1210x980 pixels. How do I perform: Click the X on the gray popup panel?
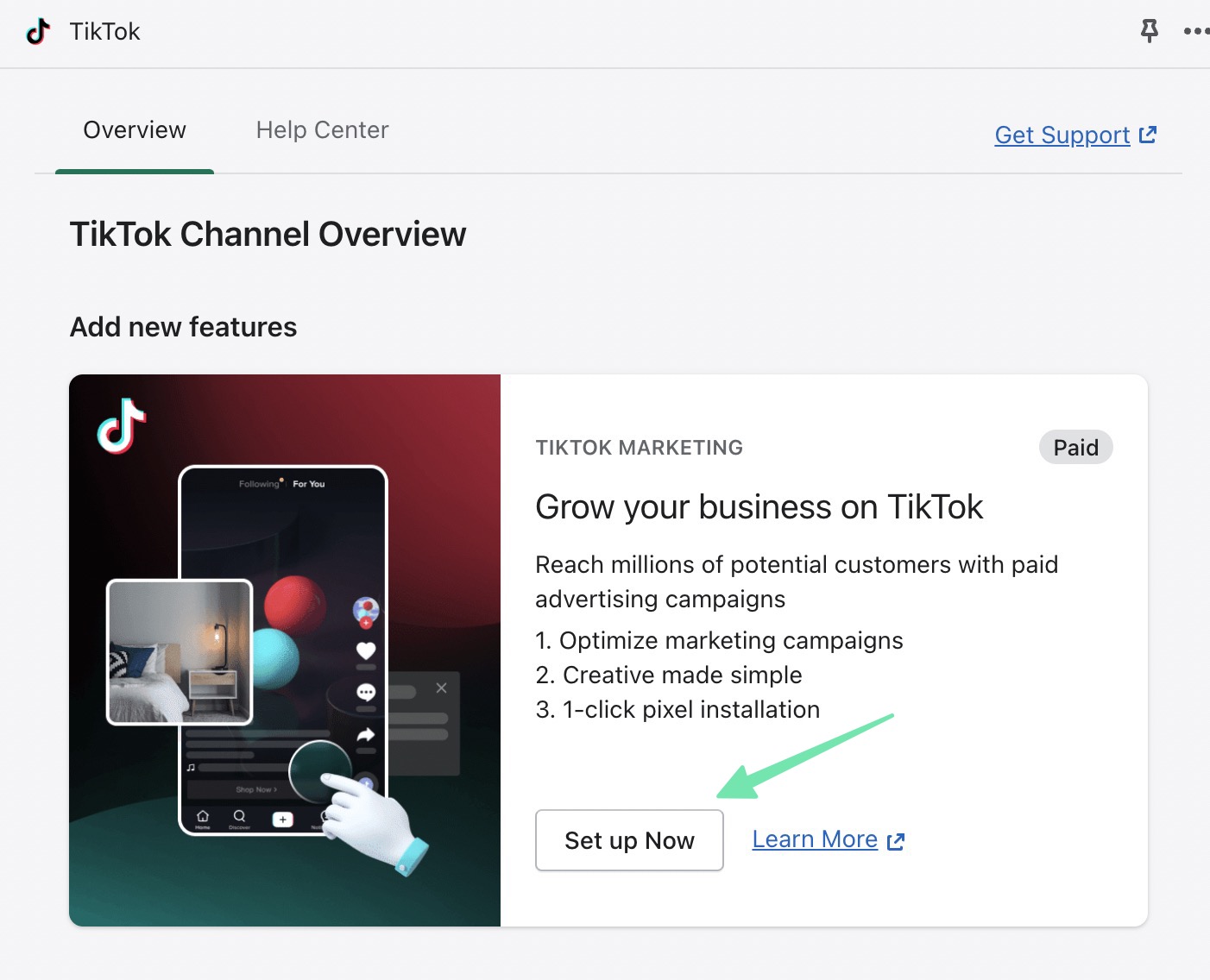(441, 688)
